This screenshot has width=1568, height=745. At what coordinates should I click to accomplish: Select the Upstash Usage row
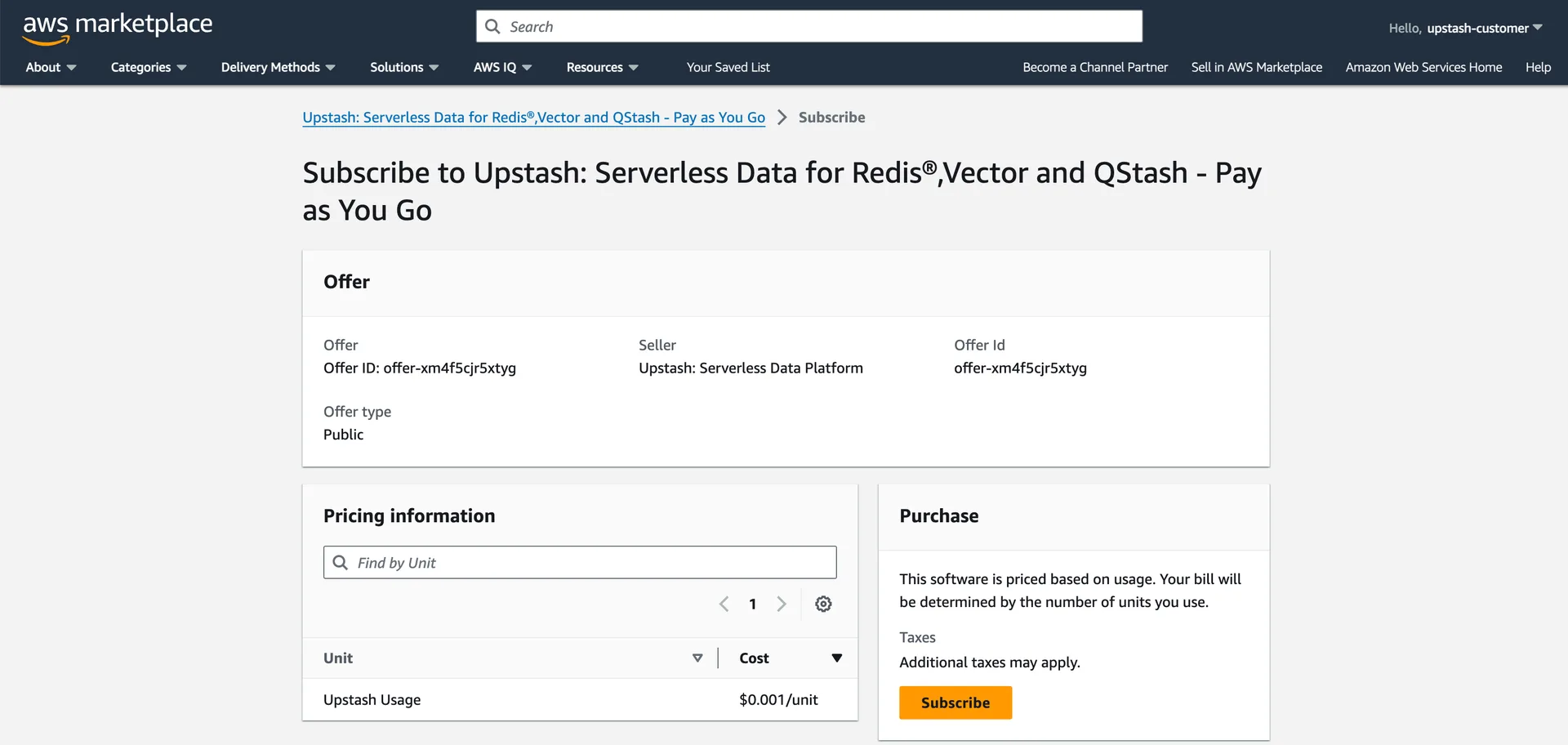[x=580, y=700]
